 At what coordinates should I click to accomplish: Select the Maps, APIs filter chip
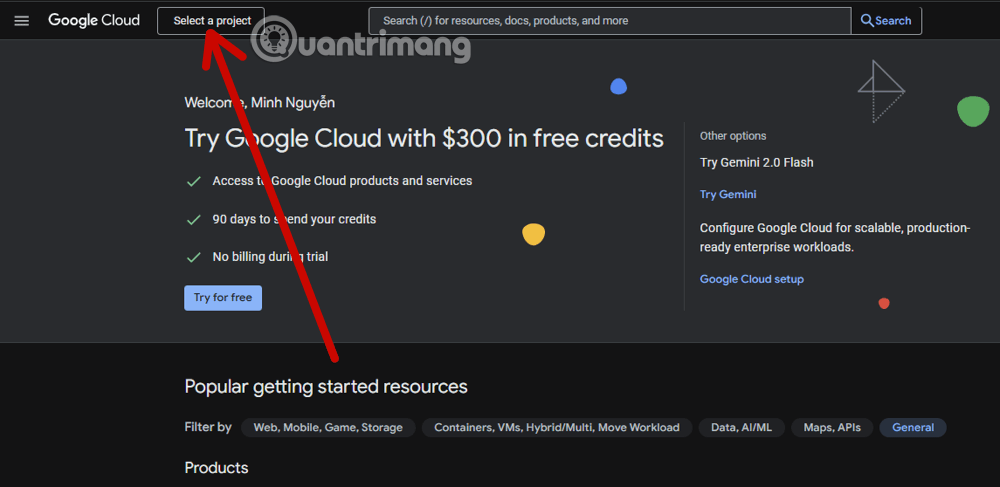[831, 427]
